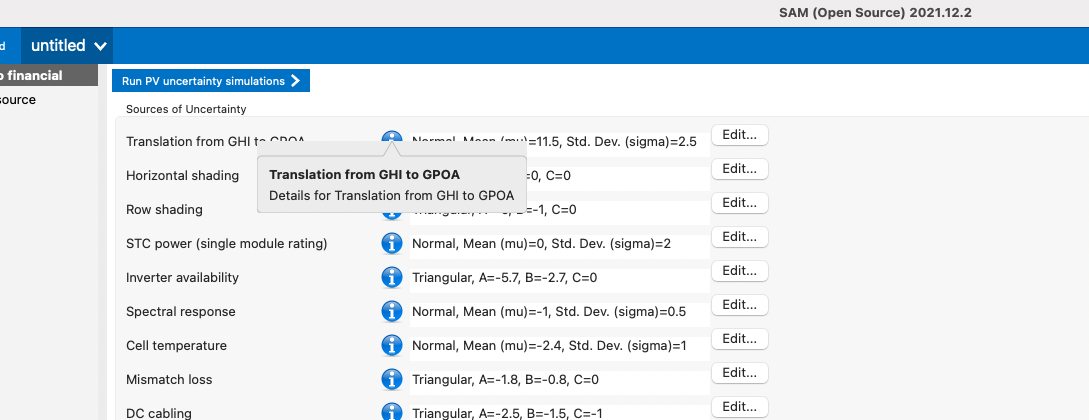
Task: Click the Cell temperature label
Action: [x=176, y=346]
